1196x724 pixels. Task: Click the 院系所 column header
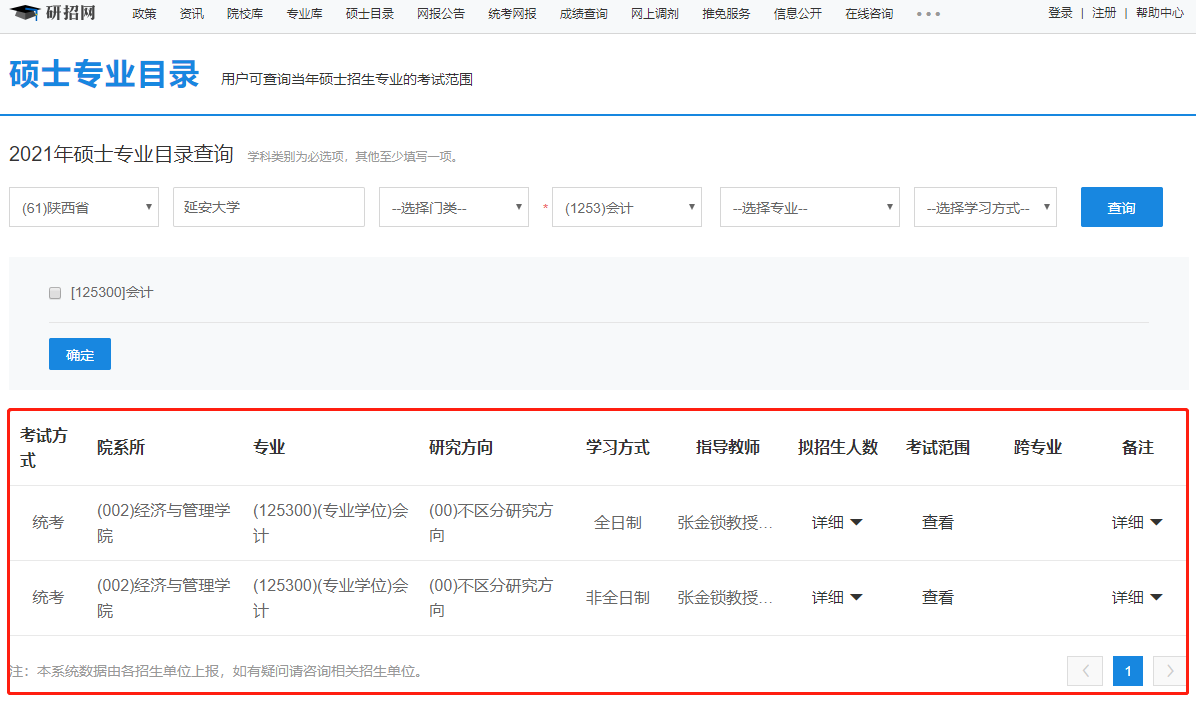click(x=121, y=448)
